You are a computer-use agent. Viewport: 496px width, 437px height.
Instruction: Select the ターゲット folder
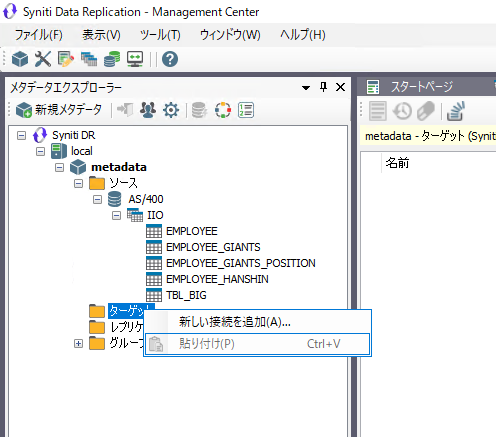[x=127, y=311]
